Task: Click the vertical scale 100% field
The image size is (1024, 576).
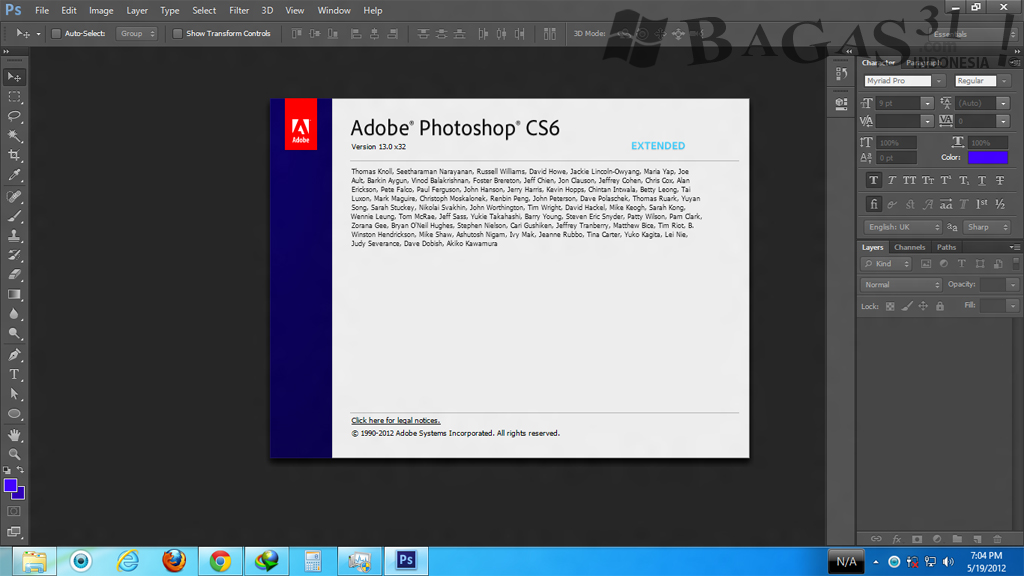Action: coord(897,142)
